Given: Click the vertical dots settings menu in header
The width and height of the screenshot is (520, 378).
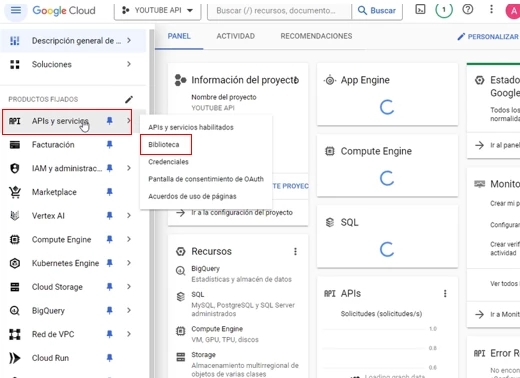Looking at the screenshot, I should pyautogui.click(x=491, y=10).
